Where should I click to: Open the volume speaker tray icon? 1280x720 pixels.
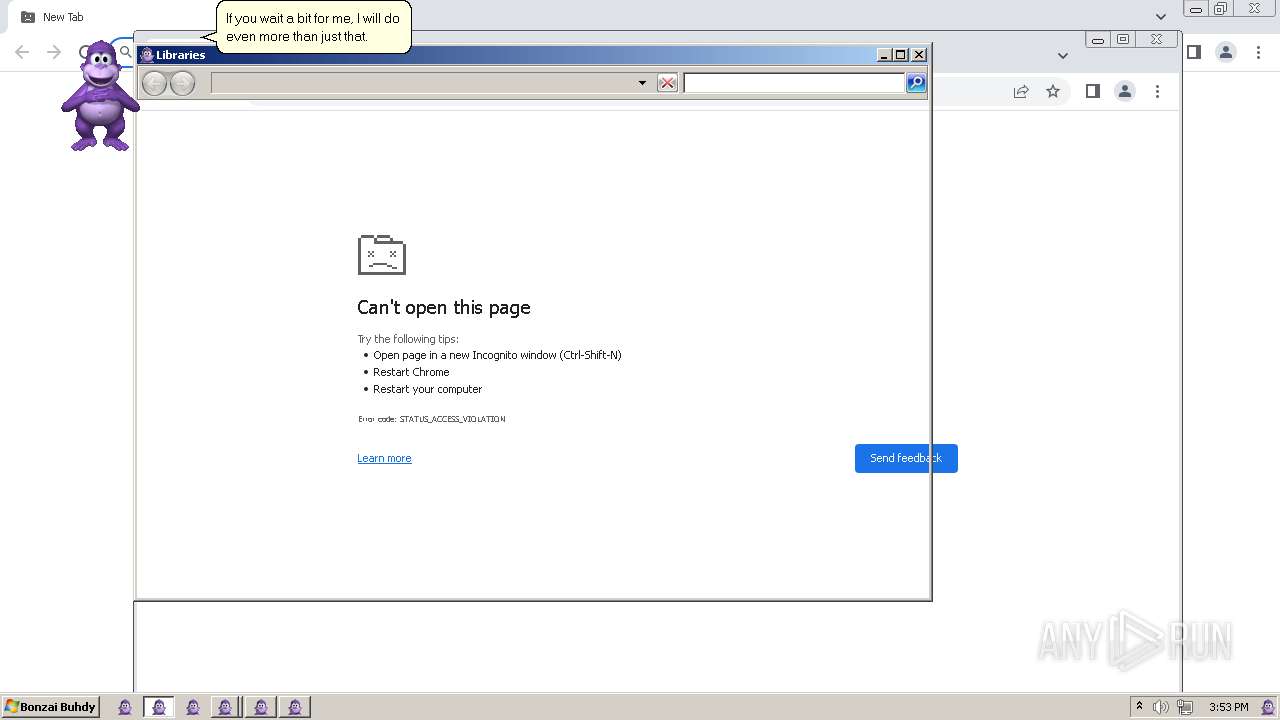point(1160,707)
